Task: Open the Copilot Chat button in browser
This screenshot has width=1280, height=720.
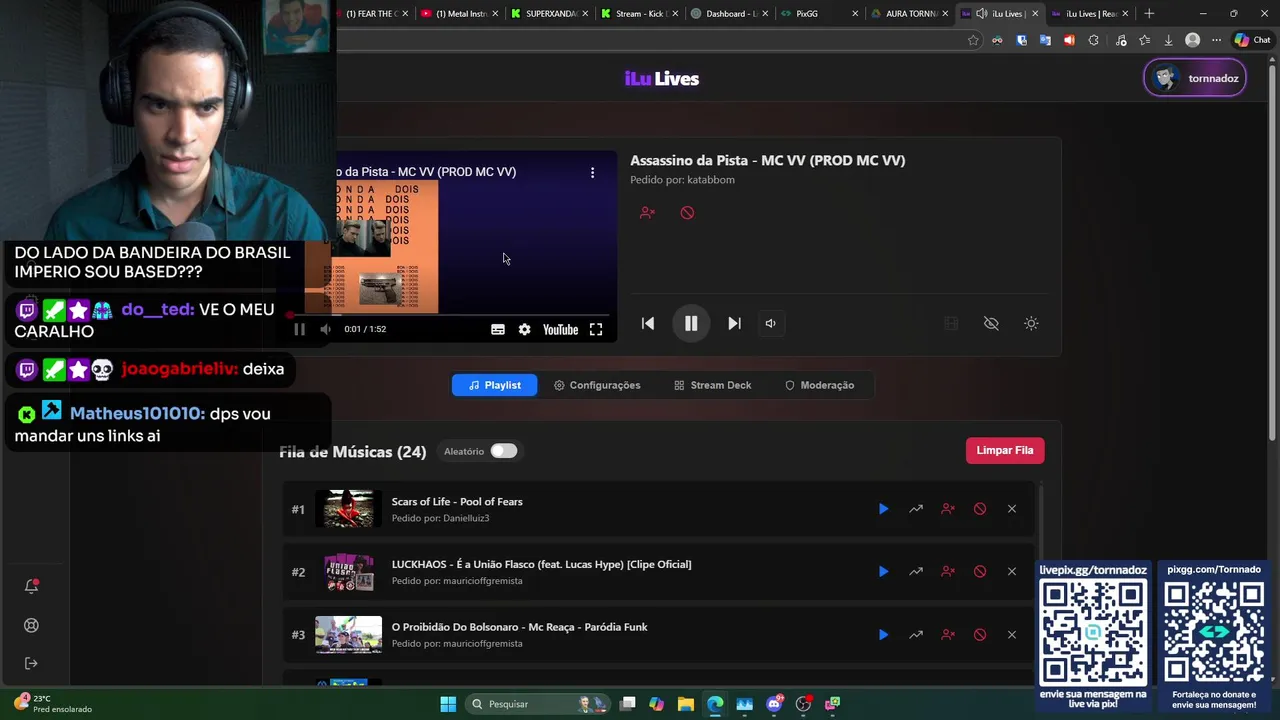Action: [x=1252, y=40]
